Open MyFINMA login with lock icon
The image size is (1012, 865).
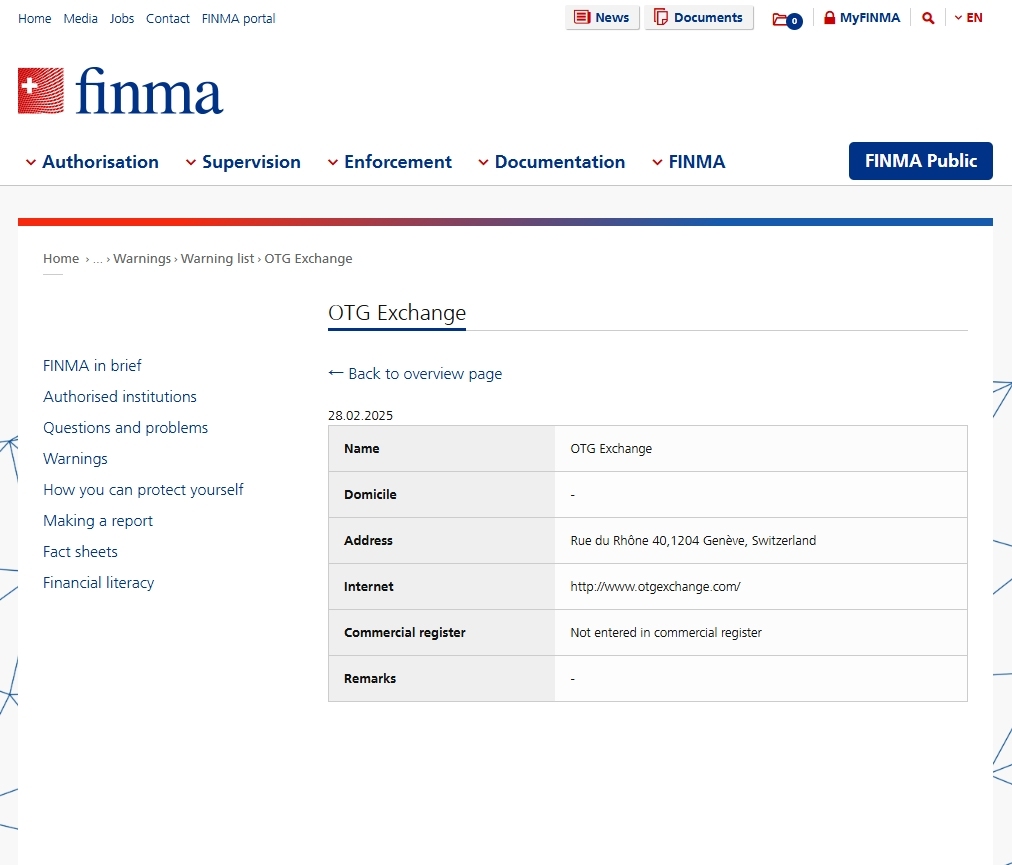861,18
